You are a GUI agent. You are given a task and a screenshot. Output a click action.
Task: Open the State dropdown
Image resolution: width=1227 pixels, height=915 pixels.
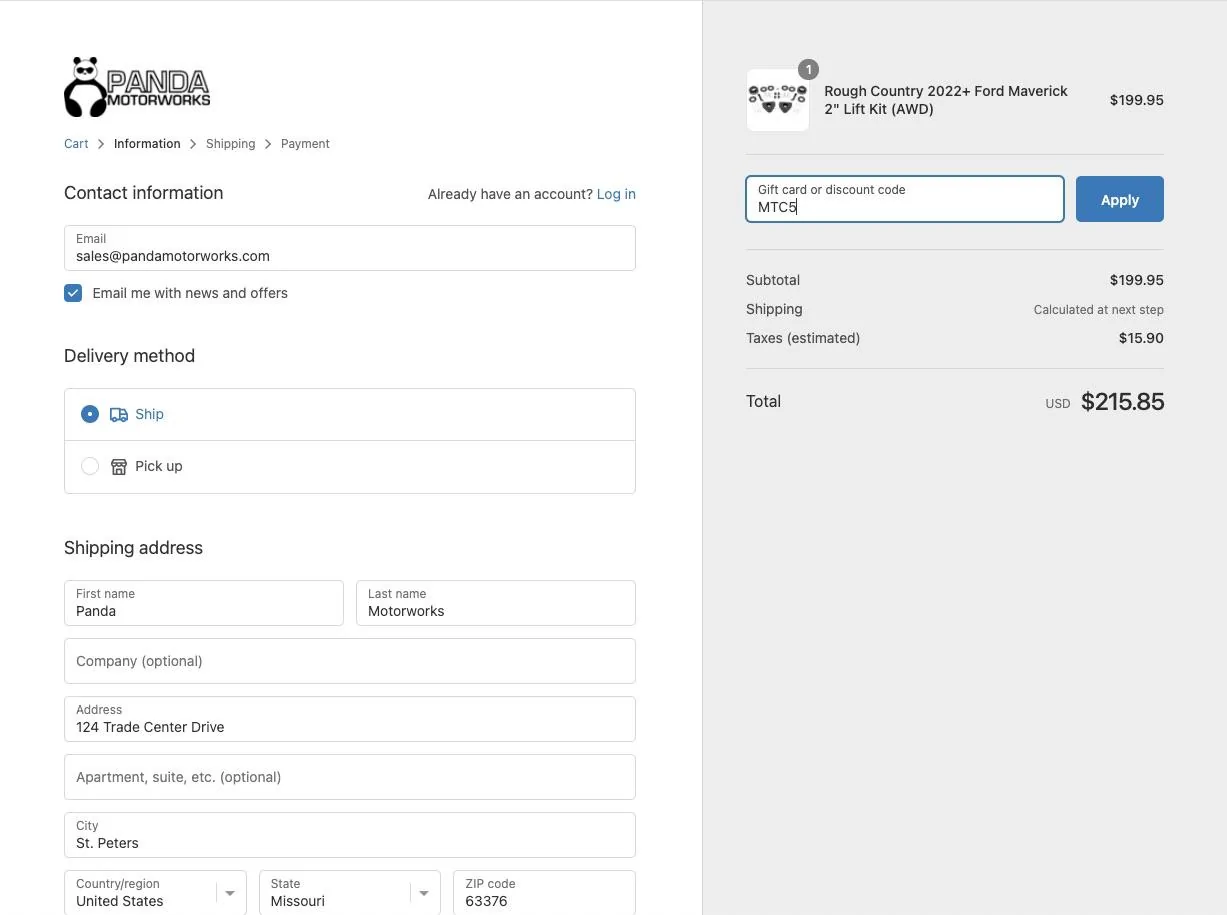[349, 893]
